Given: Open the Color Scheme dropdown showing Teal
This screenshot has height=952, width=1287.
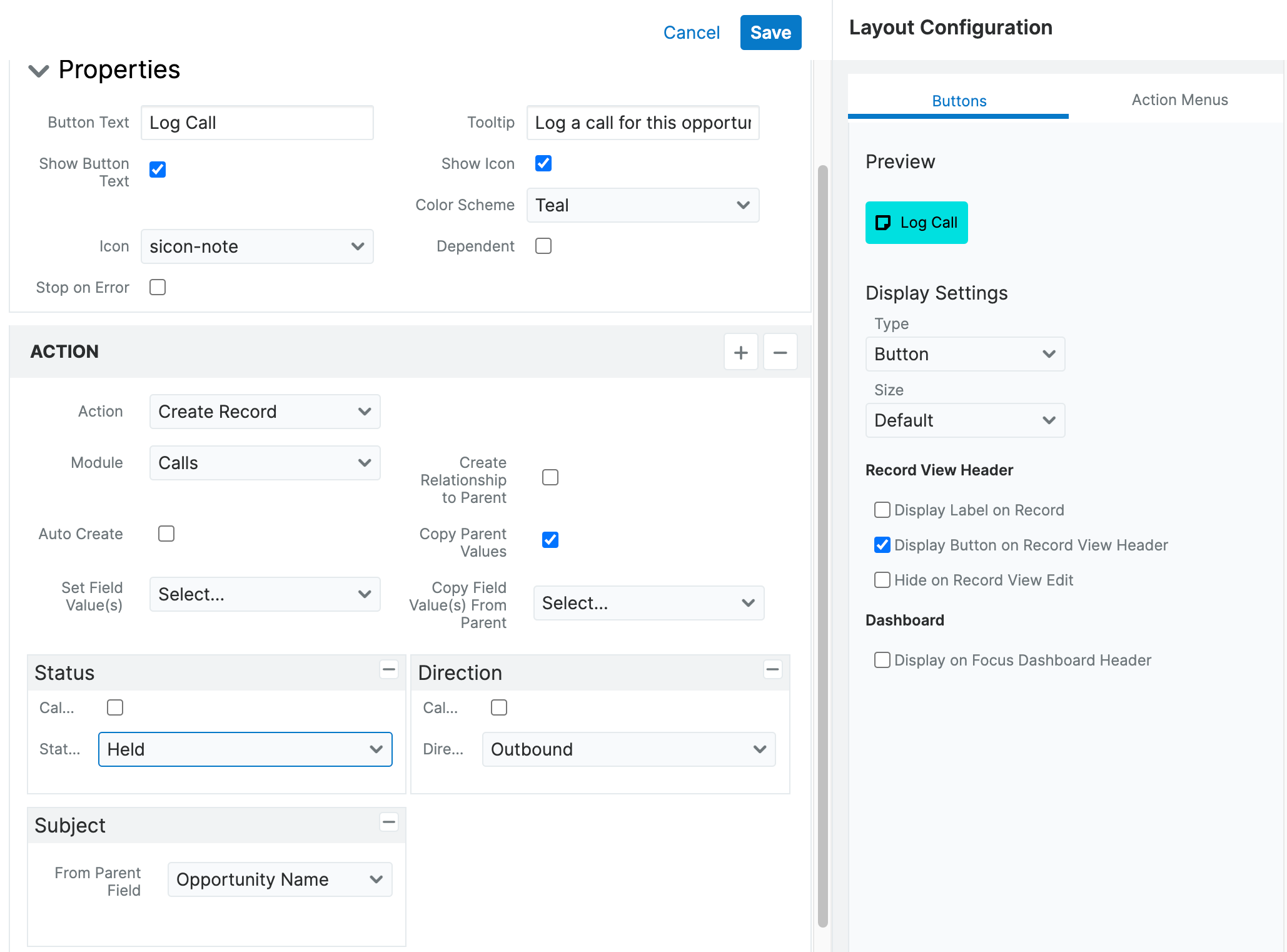Looking at the screenshot, I should (x=642, y=205).
